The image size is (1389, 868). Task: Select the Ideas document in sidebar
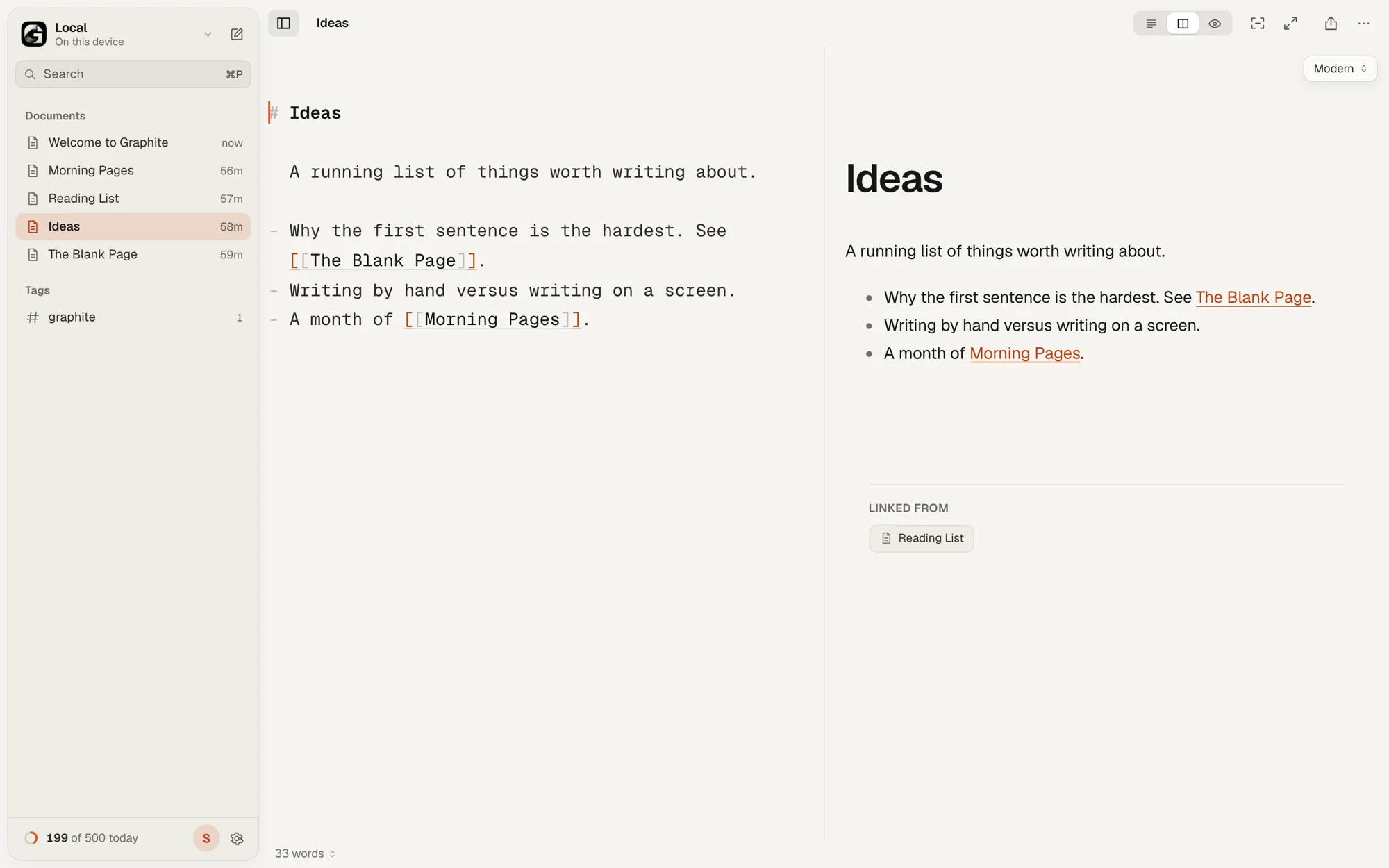click(x=133, y=226)
